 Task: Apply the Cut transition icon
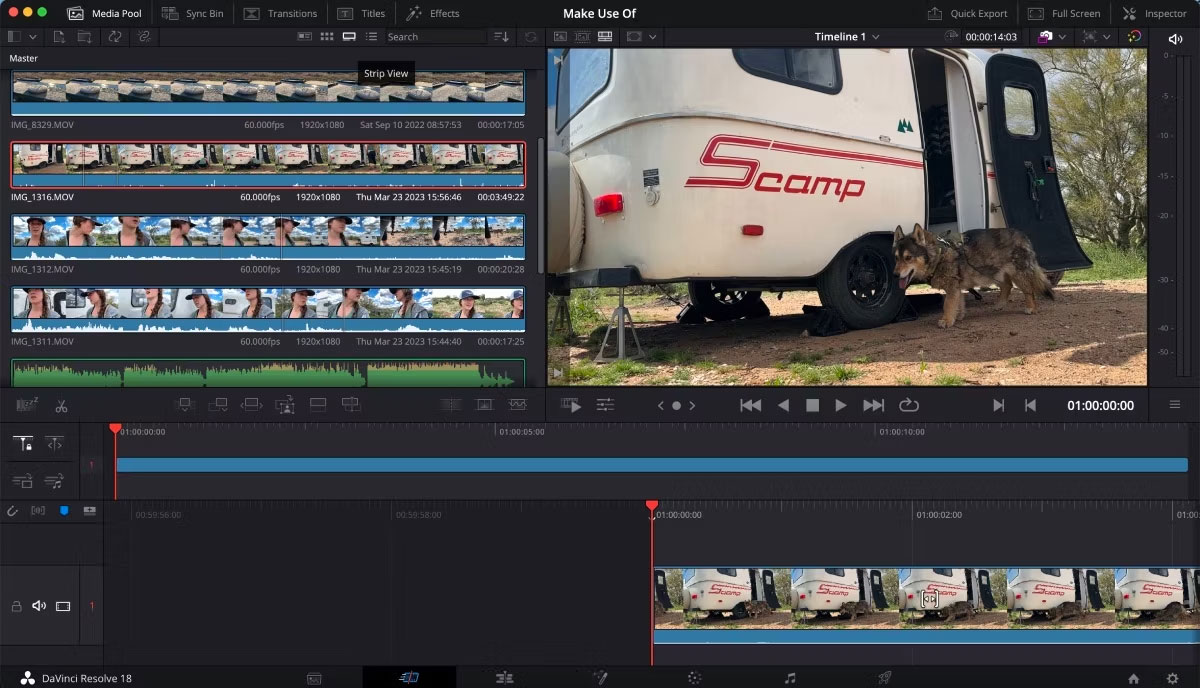(x=450, y=405)
